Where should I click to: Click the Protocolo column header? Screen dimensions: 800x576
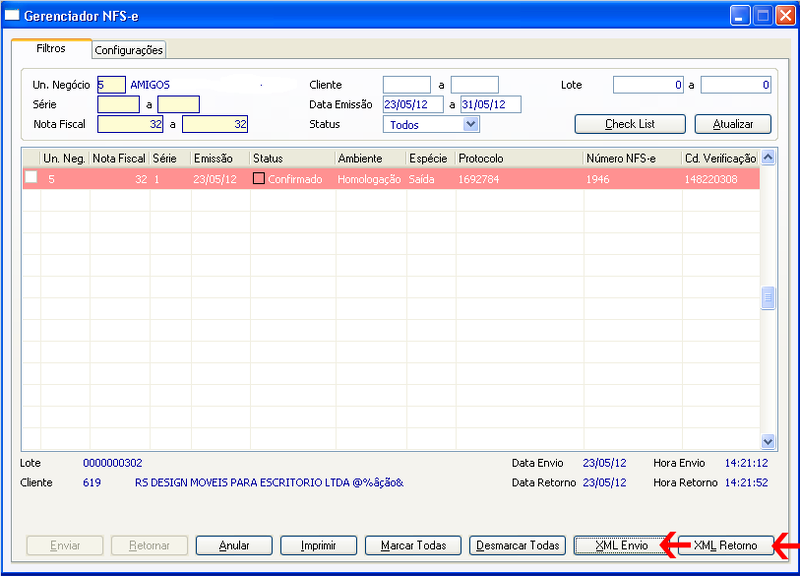pyautogui.click(x=519, y=158)
